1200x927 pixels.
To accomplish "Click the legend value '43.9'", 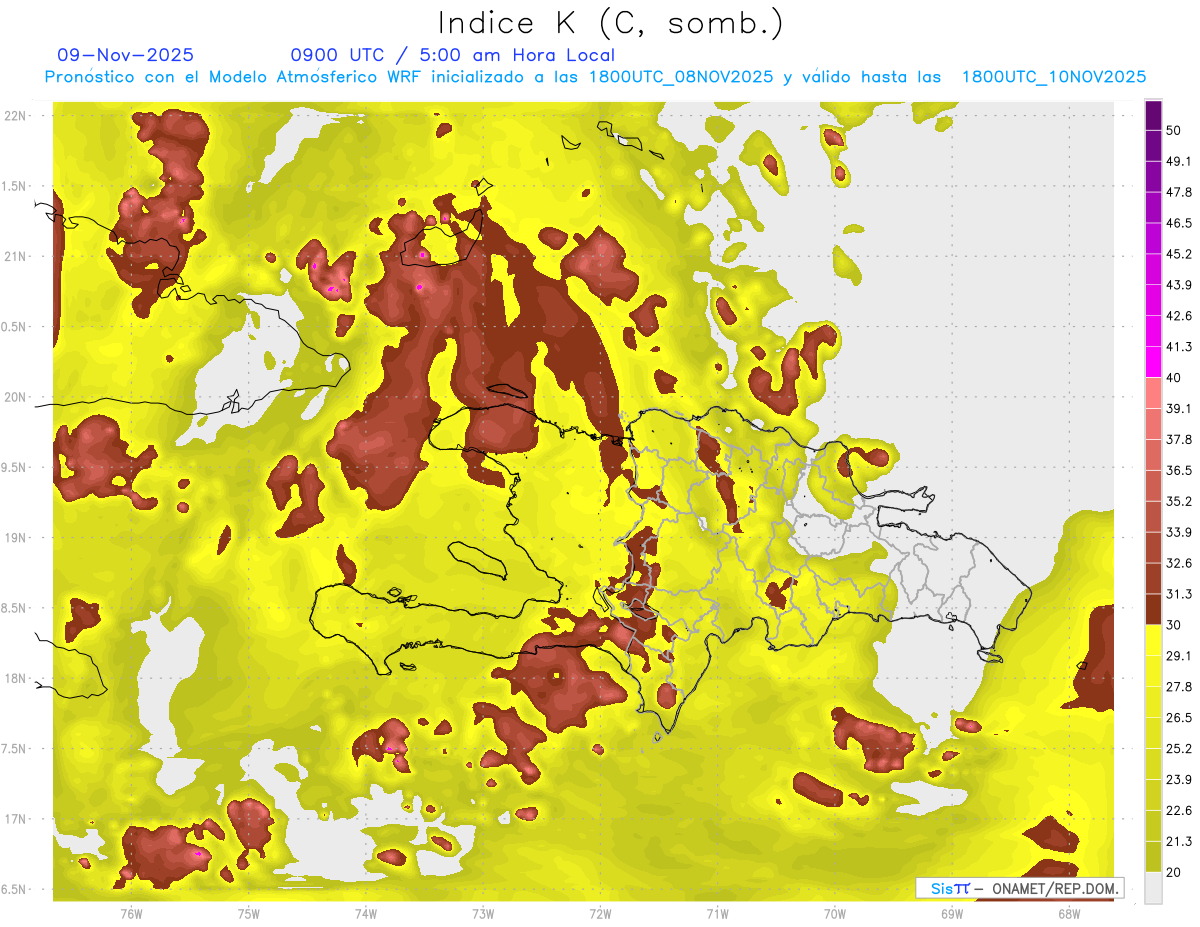I will tap(1178, 285).
